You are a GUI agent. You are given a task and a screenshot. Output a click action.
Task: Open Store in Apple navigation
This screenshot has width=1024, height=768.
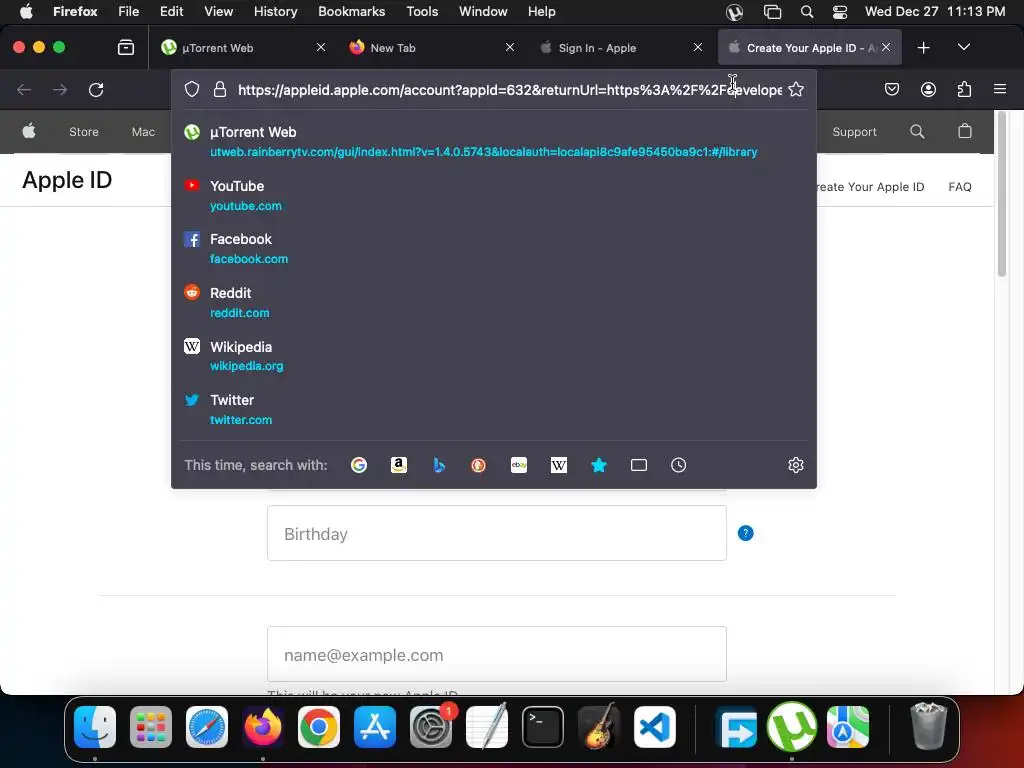tap(84, 132)
